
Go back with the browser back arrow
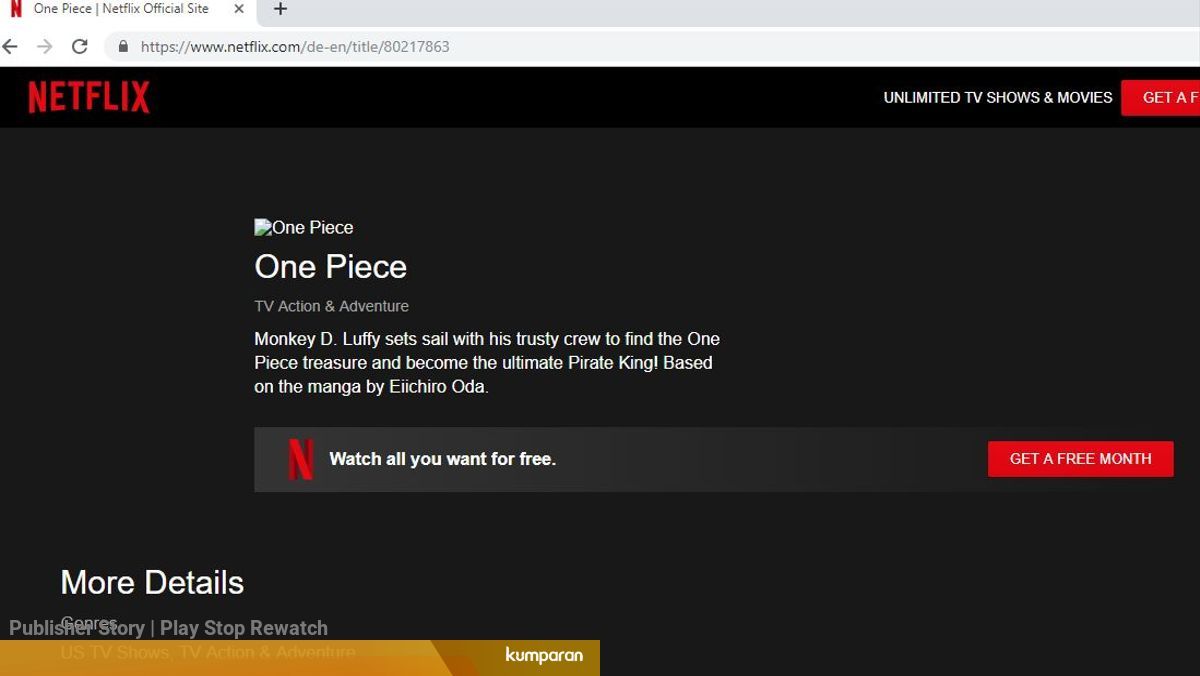click(x=10, y=46)
